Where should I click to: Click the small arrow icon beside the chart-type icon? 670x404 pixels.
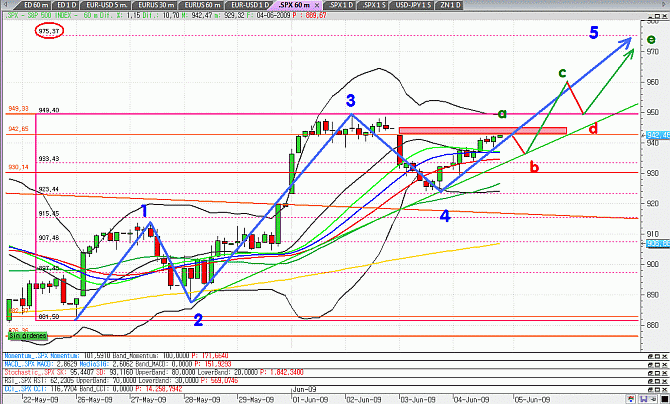point(653,399)
